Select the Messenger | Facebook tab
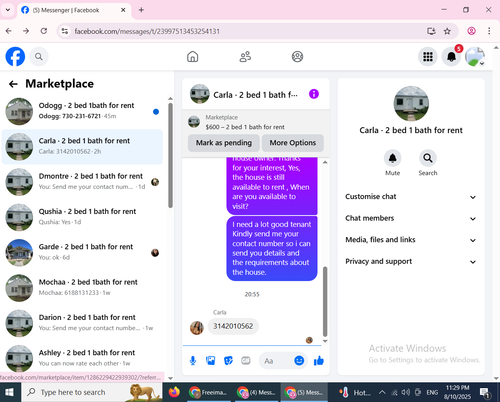The width and height of the screenshot is (500, 402). click(x=74, y=10)
